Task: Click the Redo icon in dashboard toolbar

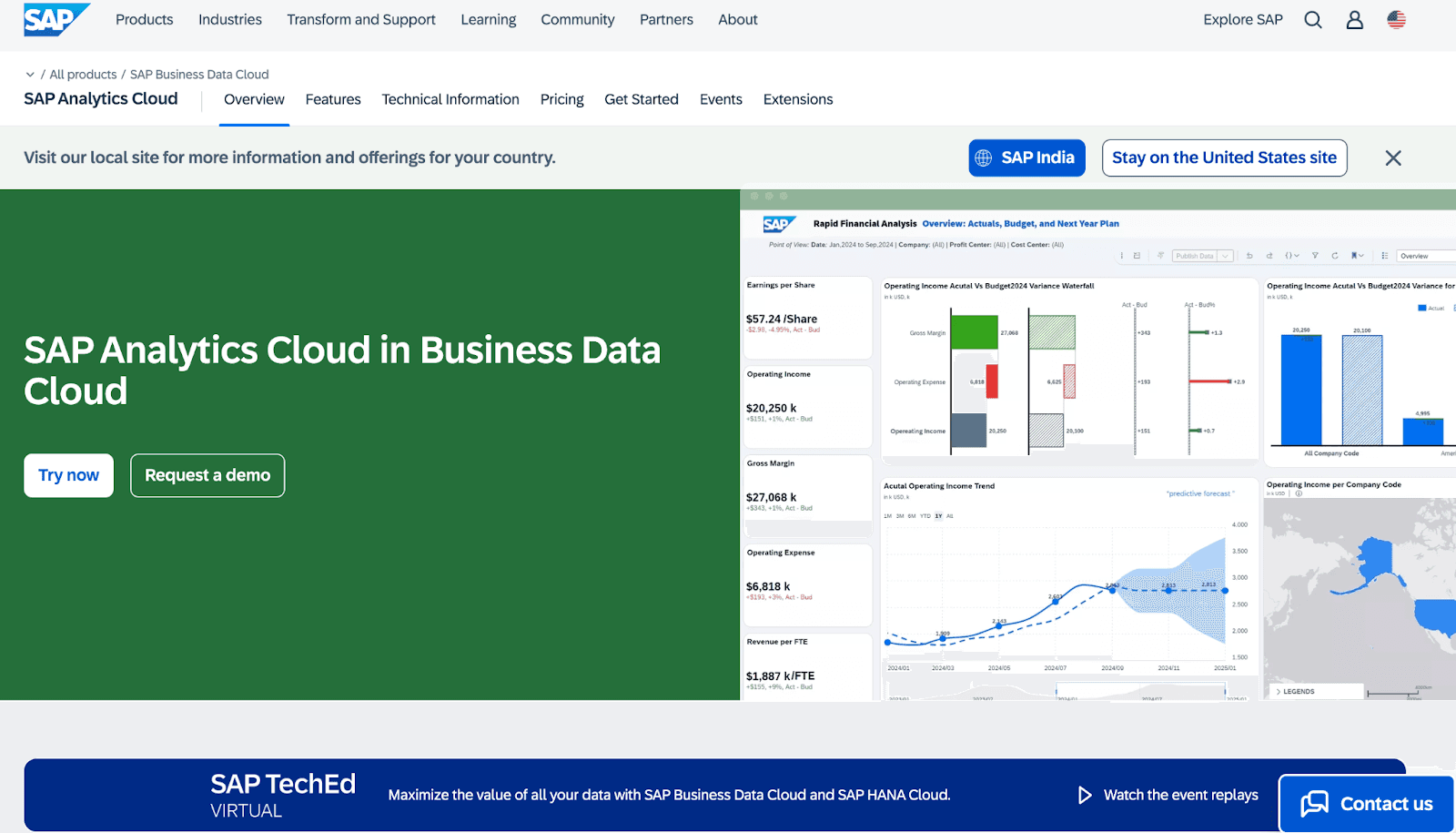Action: [1269, 256]
